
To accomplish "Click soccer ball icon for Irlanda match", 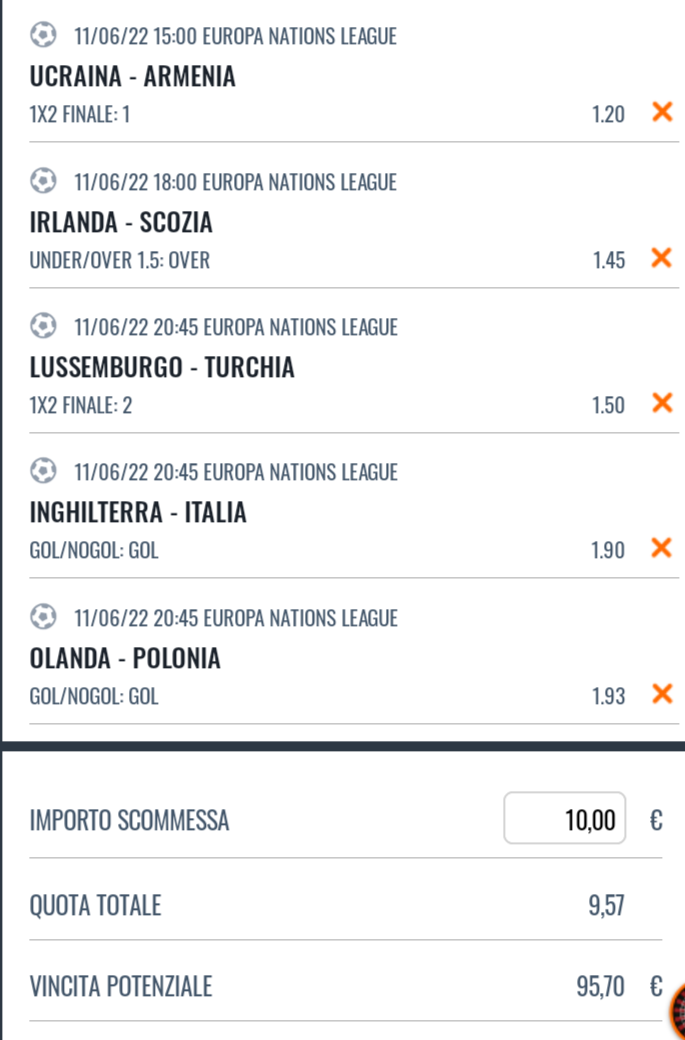I will [43, 181].
